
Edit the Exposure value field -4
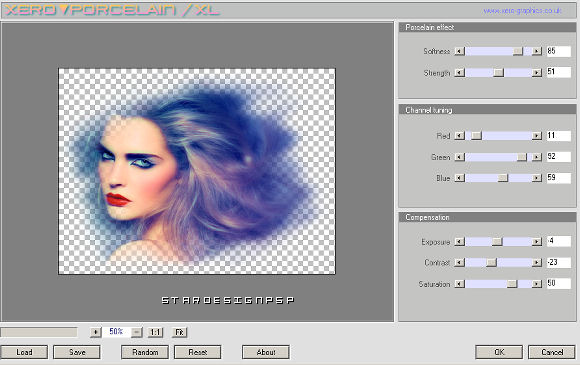(x=559, y=241)
